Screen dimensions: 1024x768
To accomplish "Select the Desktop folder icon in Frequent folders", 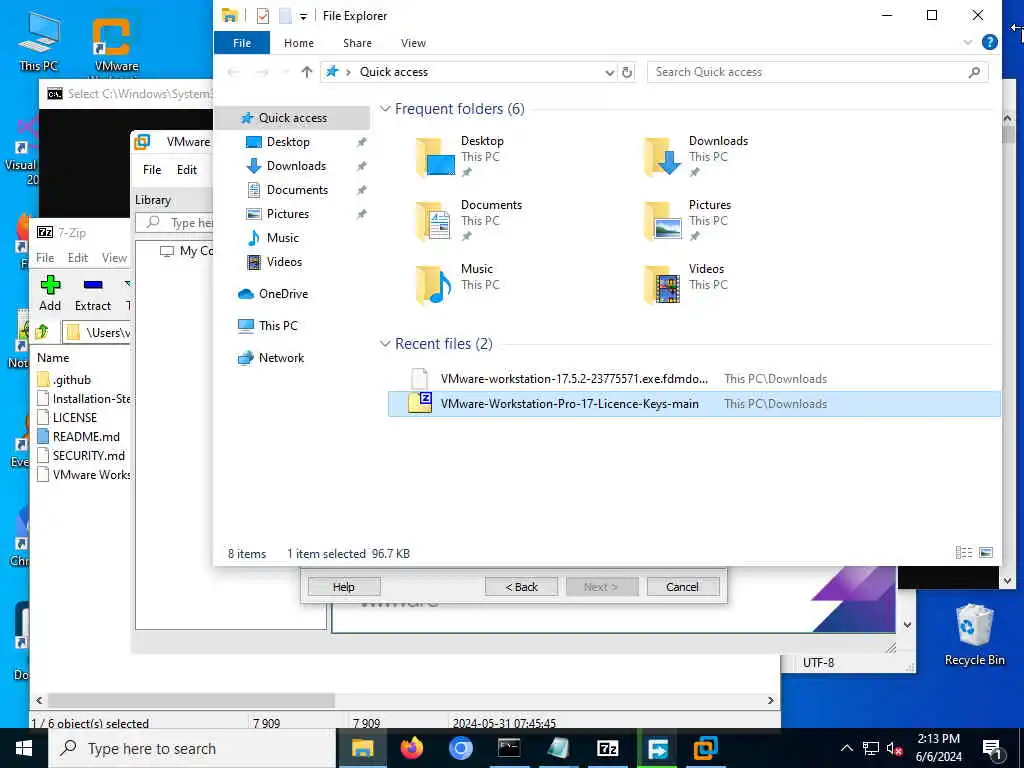I will [x=435, y=157].
